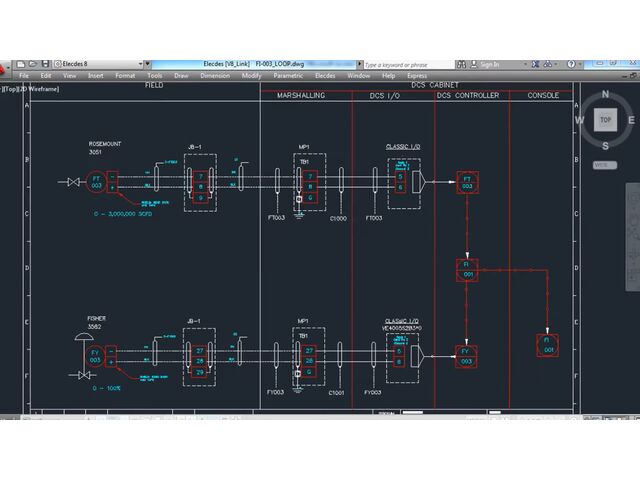The height and width of the screenshot is (480, 640).
Task: Open the WCS coordinate system dropdown
Action: pyautogui.click(x=604, y=164)
